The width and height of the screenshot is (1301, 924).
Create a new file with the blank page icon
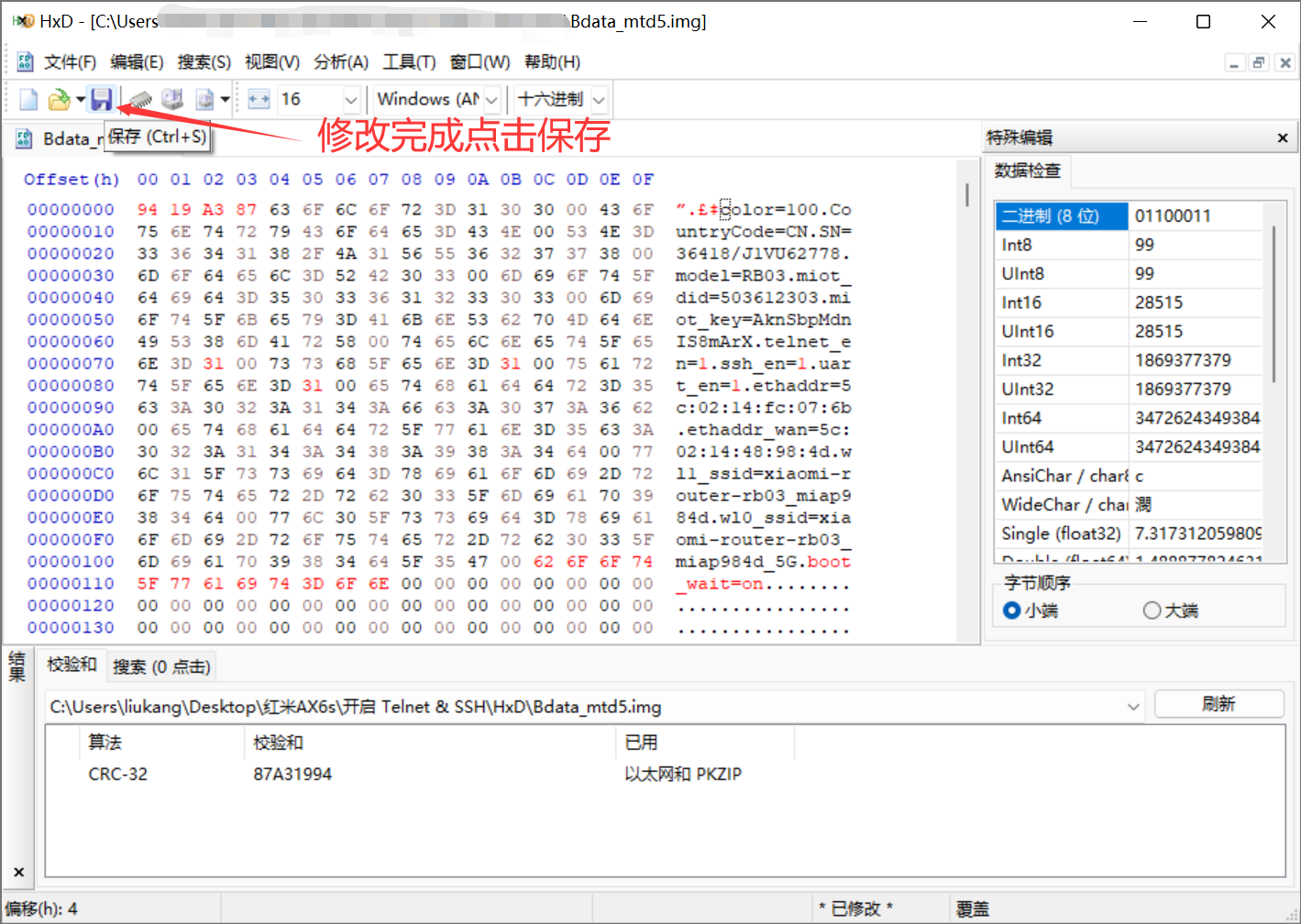click(28, 99)
